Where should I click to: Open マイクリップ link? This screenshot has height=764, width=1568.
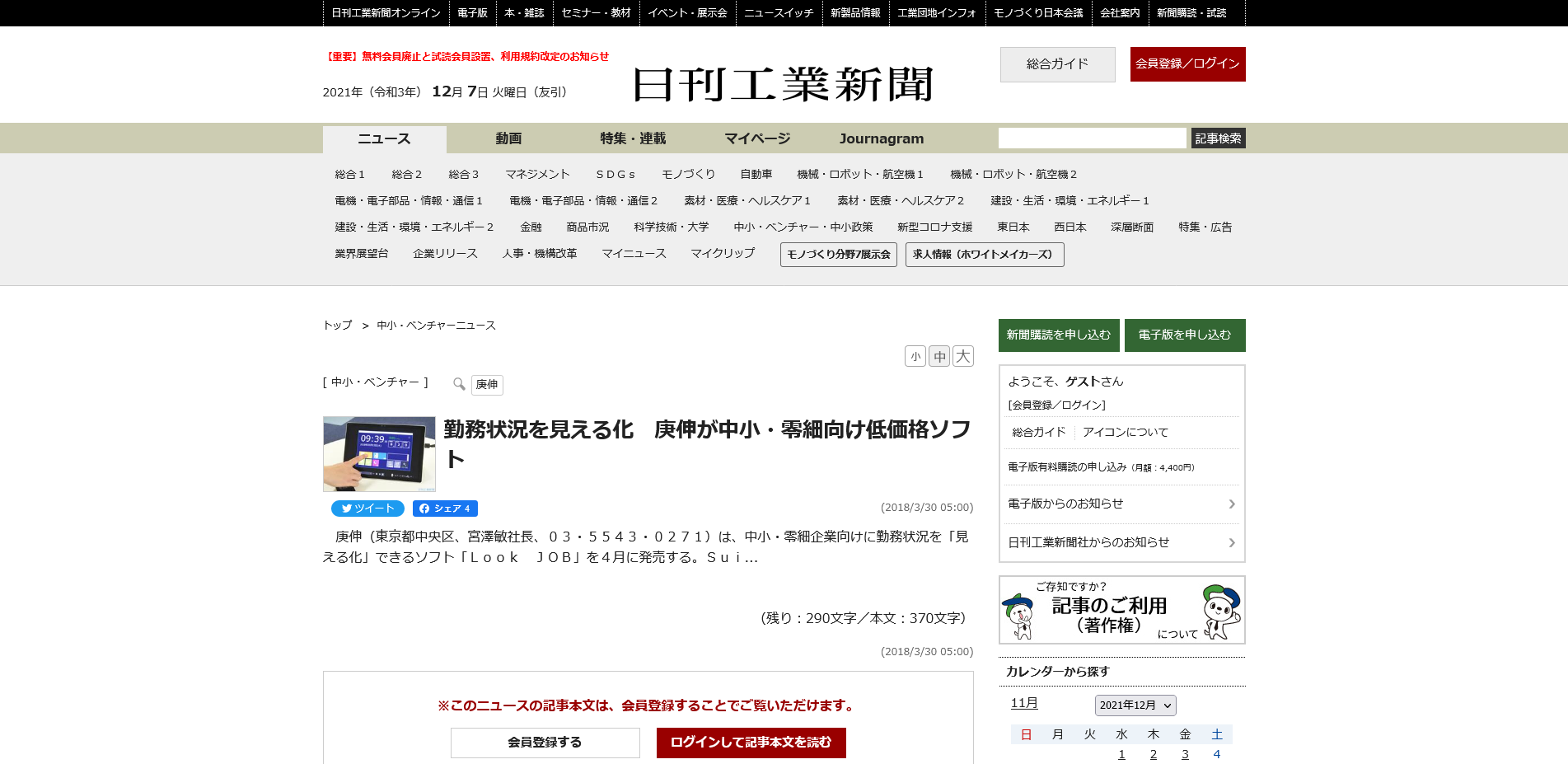pos(723,254)
